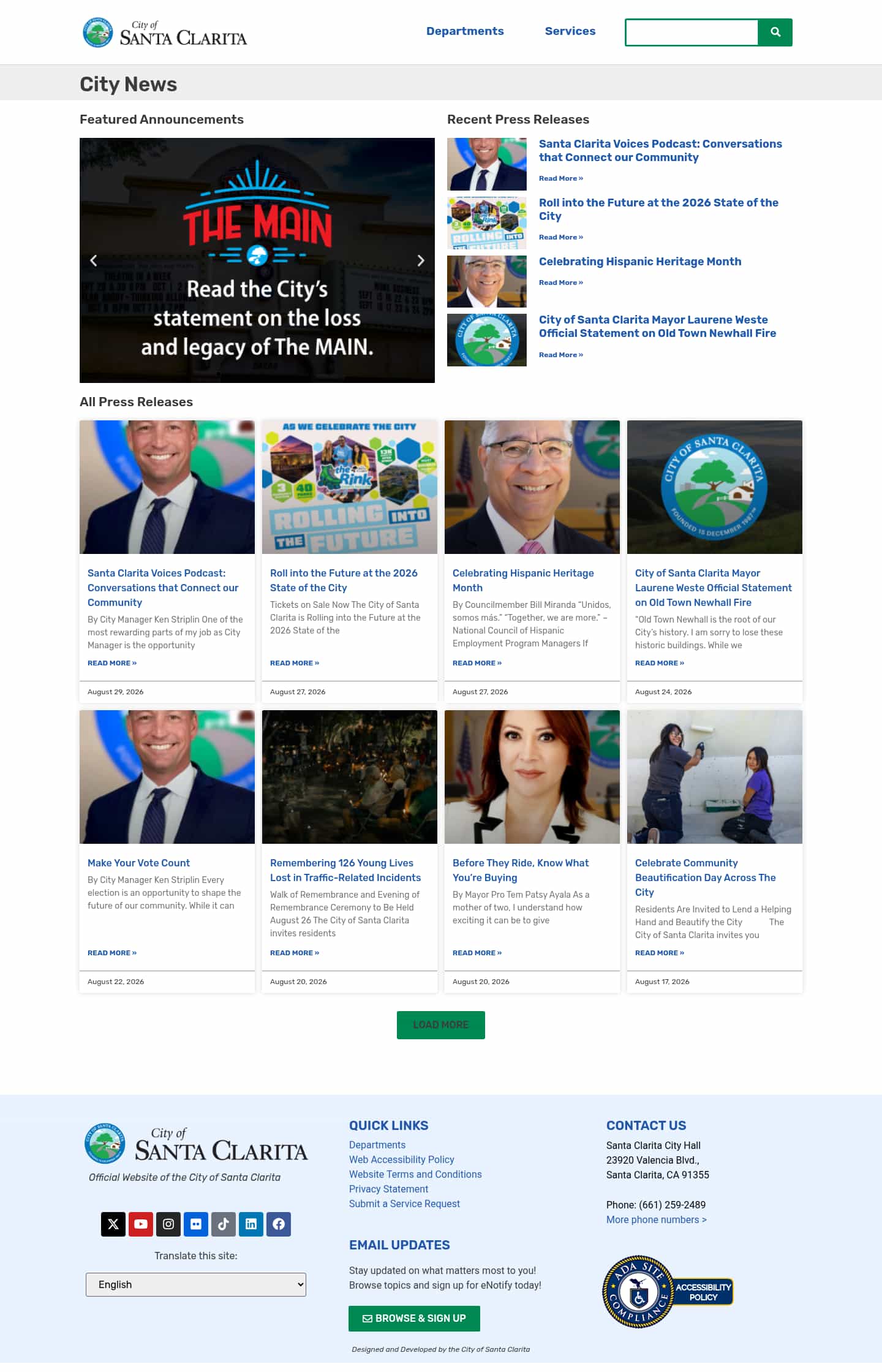882x1372 pixels.
Task: Click the Ken Striplin thumbnail in Recent Press Releases
Action: (x=487, y=164)
